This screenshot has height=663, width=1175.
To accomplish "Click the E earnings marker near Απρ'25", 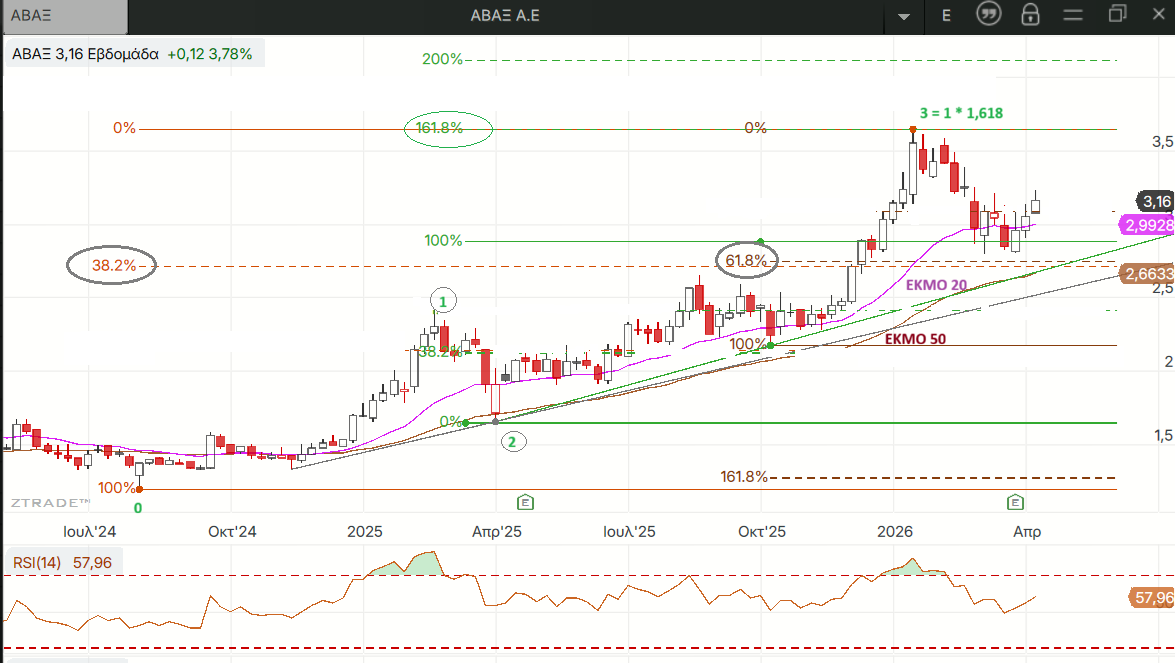I will point(524,502).
